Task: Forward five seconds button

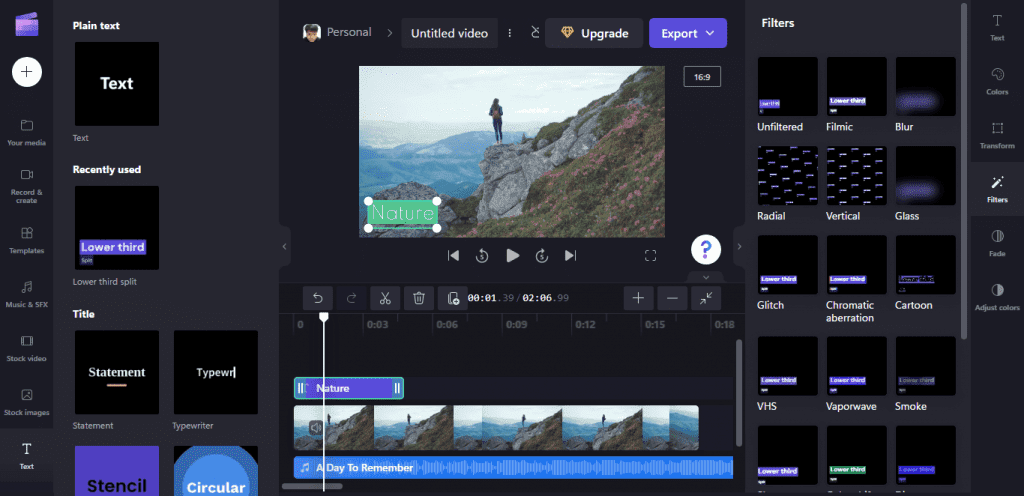Action: click(x=542, y=256)
